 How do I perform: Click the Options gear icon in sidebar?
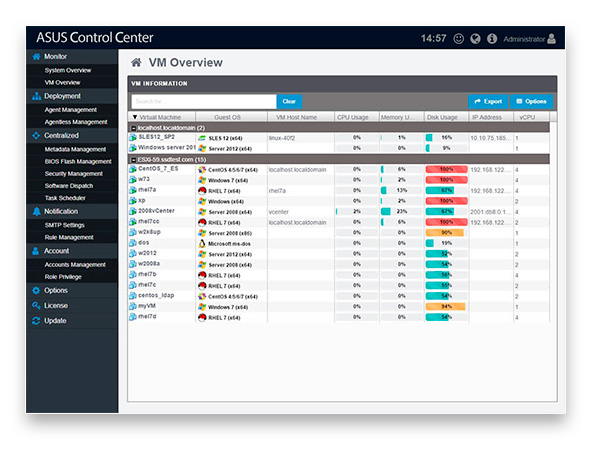click(36, 290)
